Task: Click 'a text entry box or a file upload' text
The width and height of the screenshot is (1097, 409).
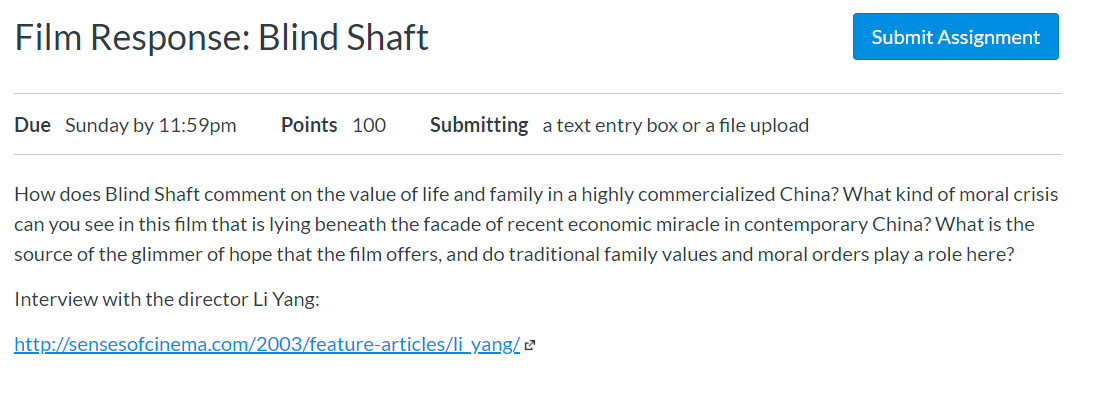Action: (675, 126)
